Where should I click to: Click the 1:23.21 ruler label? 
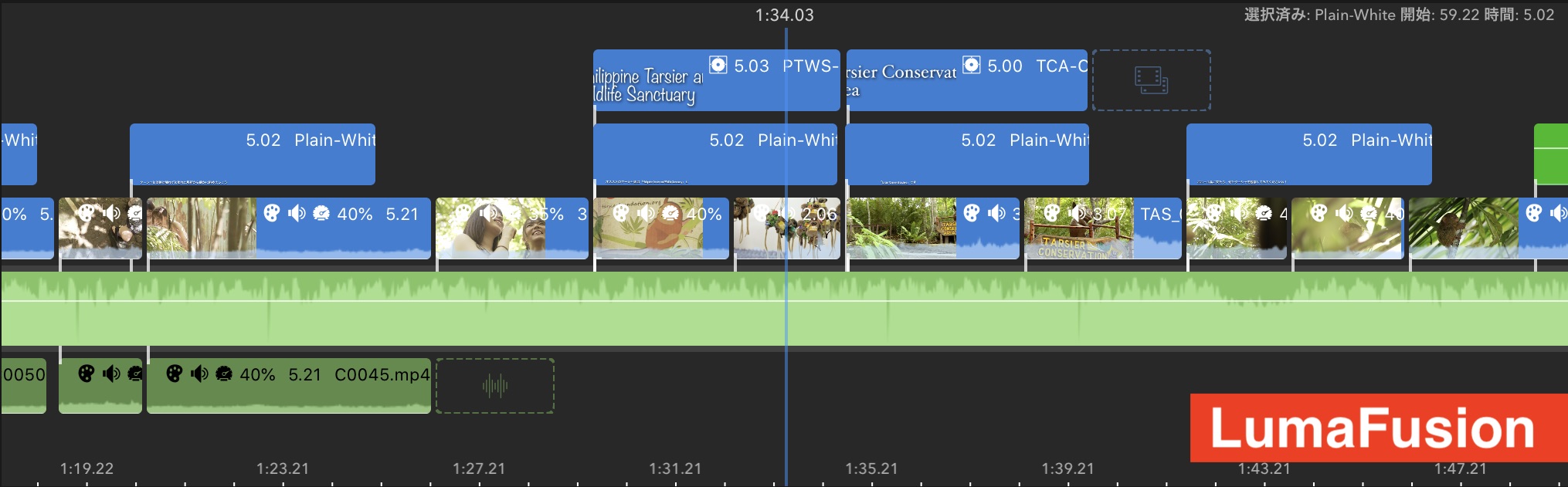pos(283,468)
